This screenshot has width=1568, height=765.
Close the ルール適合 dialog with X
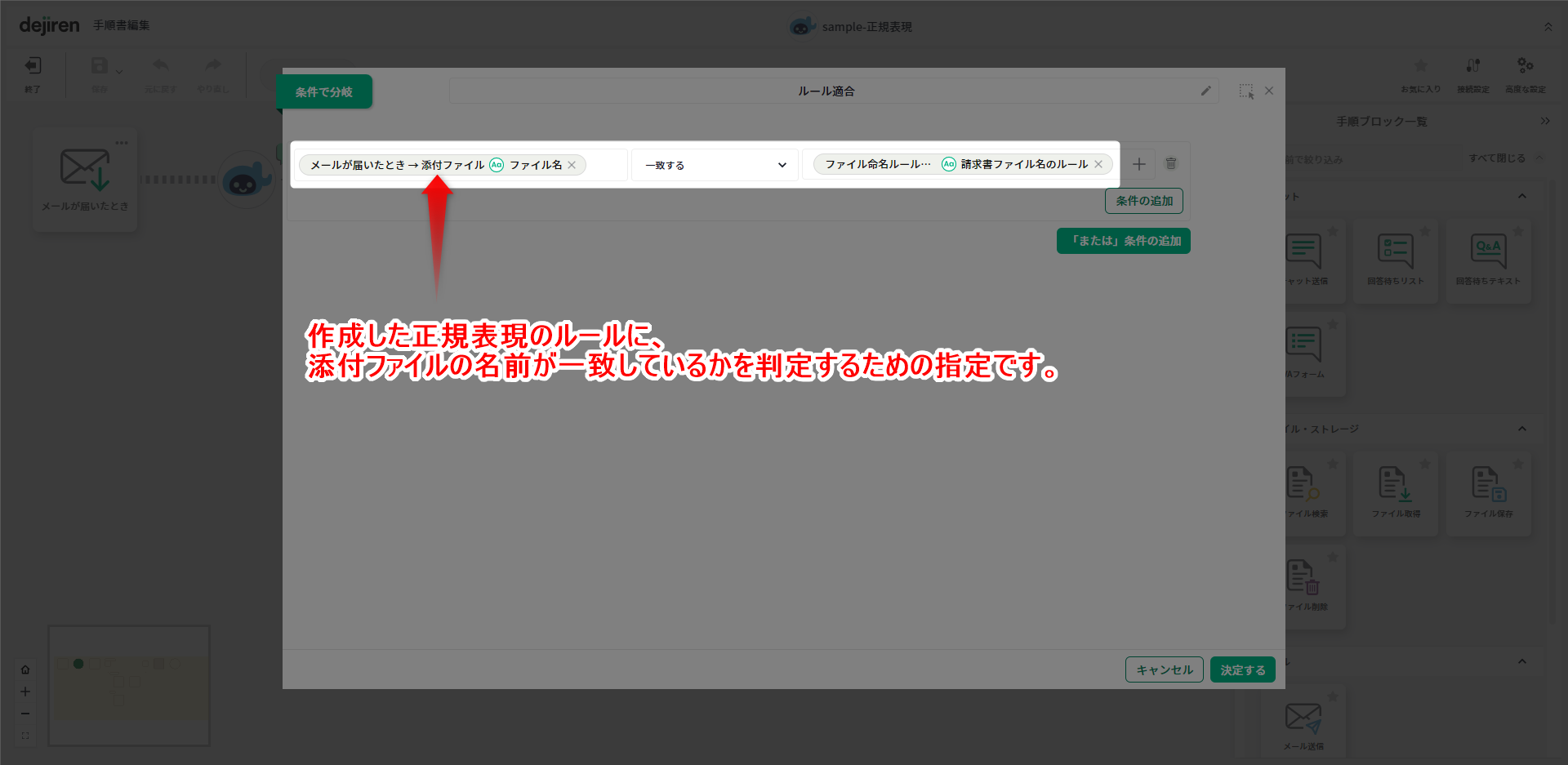(x=1269, y=91)
